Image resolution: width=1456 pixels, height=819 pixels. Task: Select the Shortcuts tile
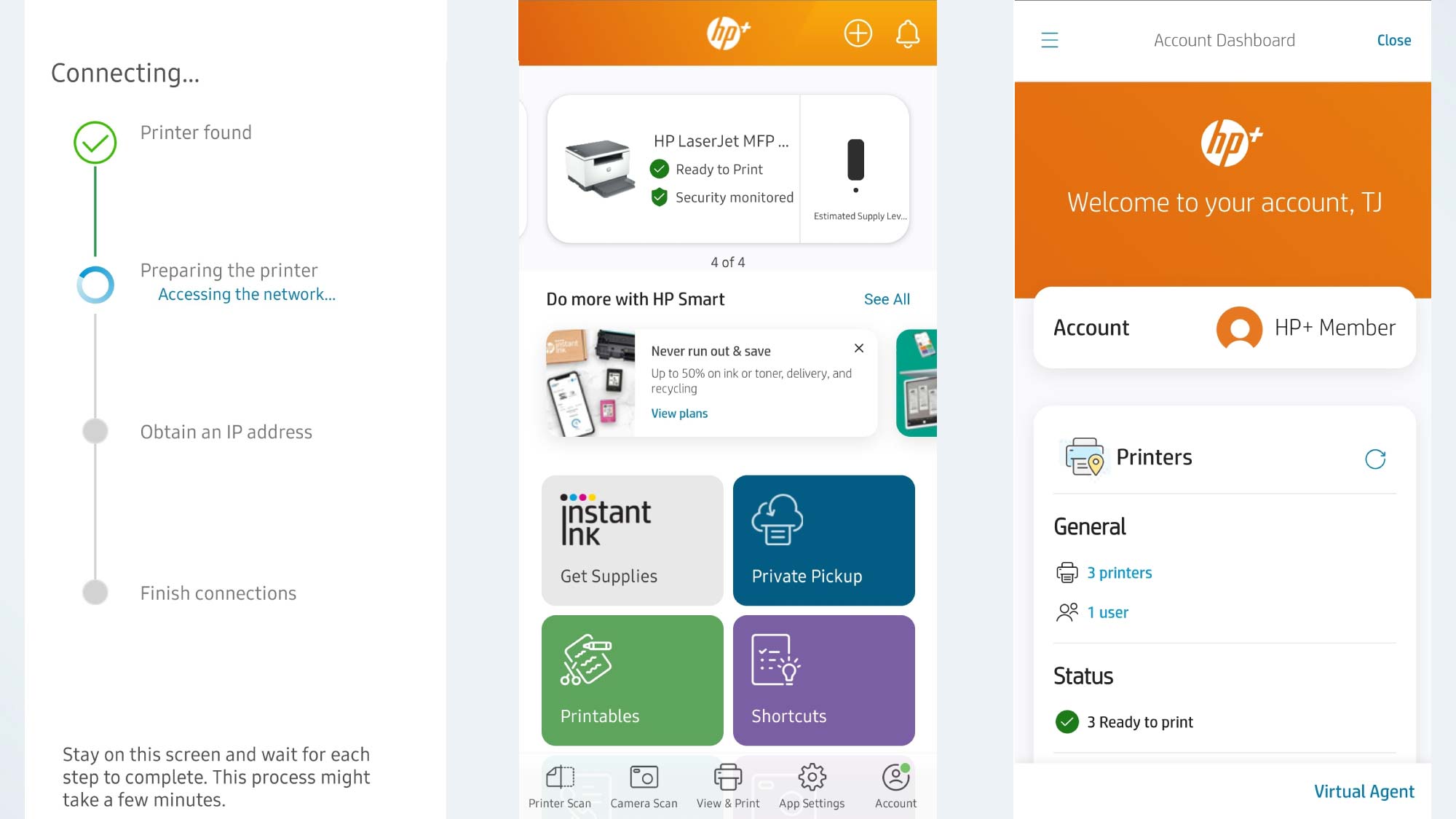click(x=823, y=681)
